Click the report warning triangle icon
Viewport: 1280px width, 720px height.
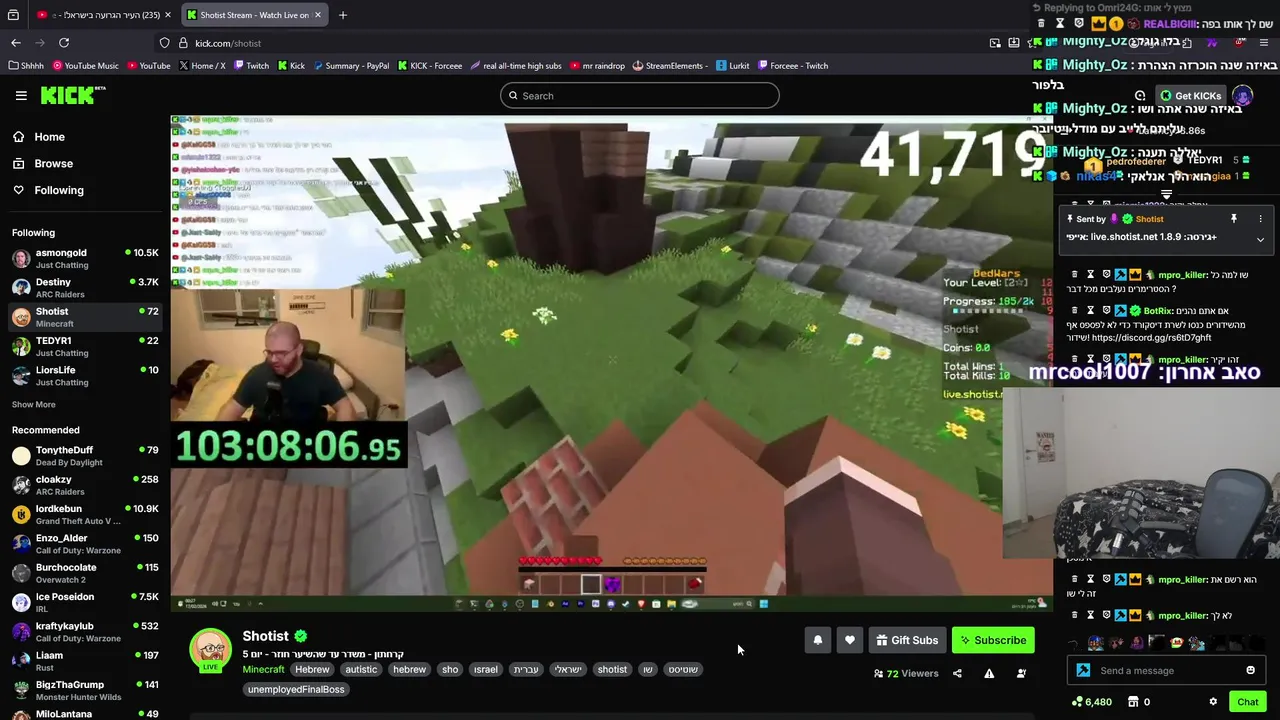click(x=989, y=674)
